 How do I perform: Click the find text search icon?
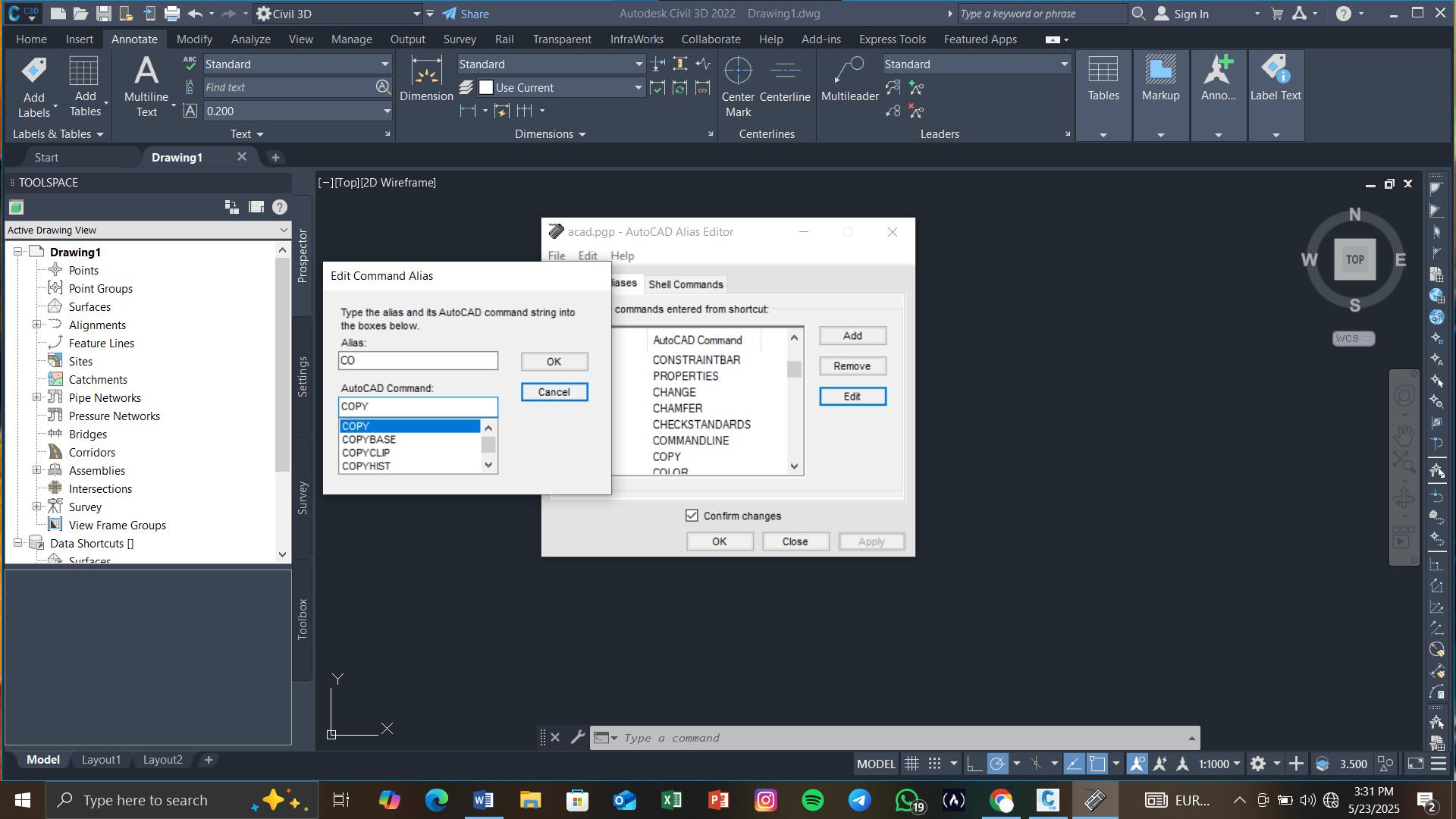click(x=383, y=87)
